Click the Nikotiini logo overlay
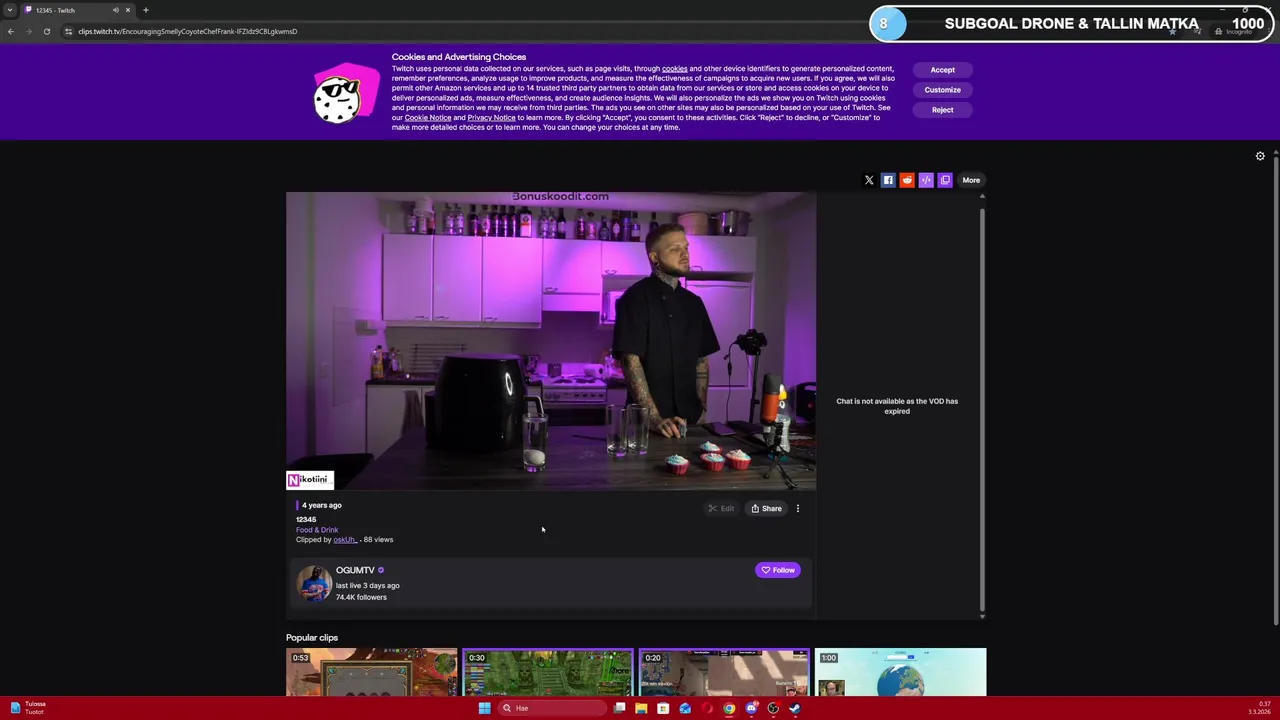1280x720 pixels. click(310, 480)
